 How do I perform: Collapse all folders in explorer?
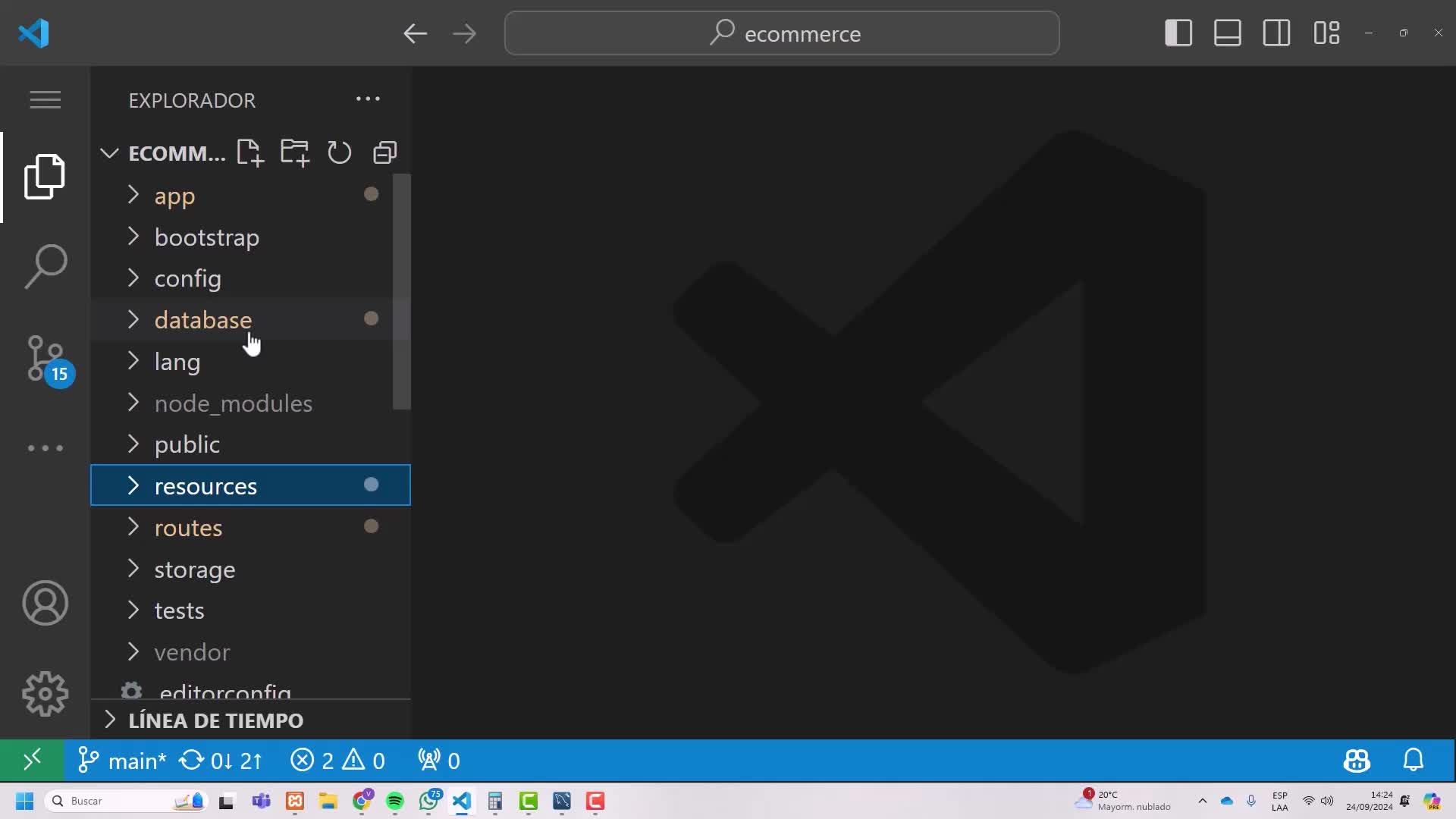point(384,152)
